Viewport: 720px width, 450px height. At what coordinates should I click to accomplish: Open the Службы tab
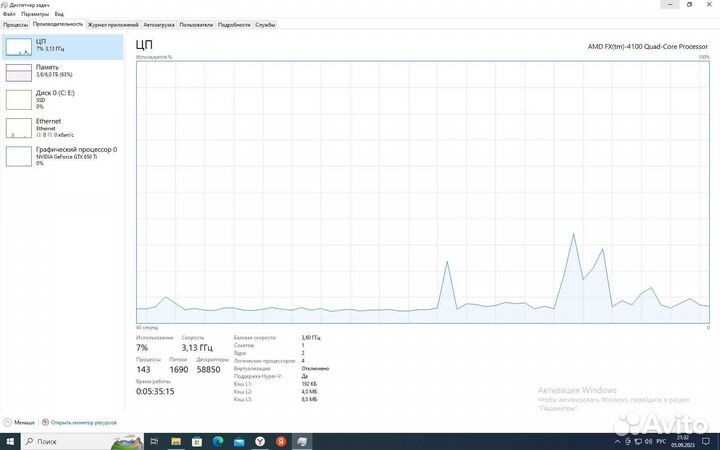click(265, 24)
